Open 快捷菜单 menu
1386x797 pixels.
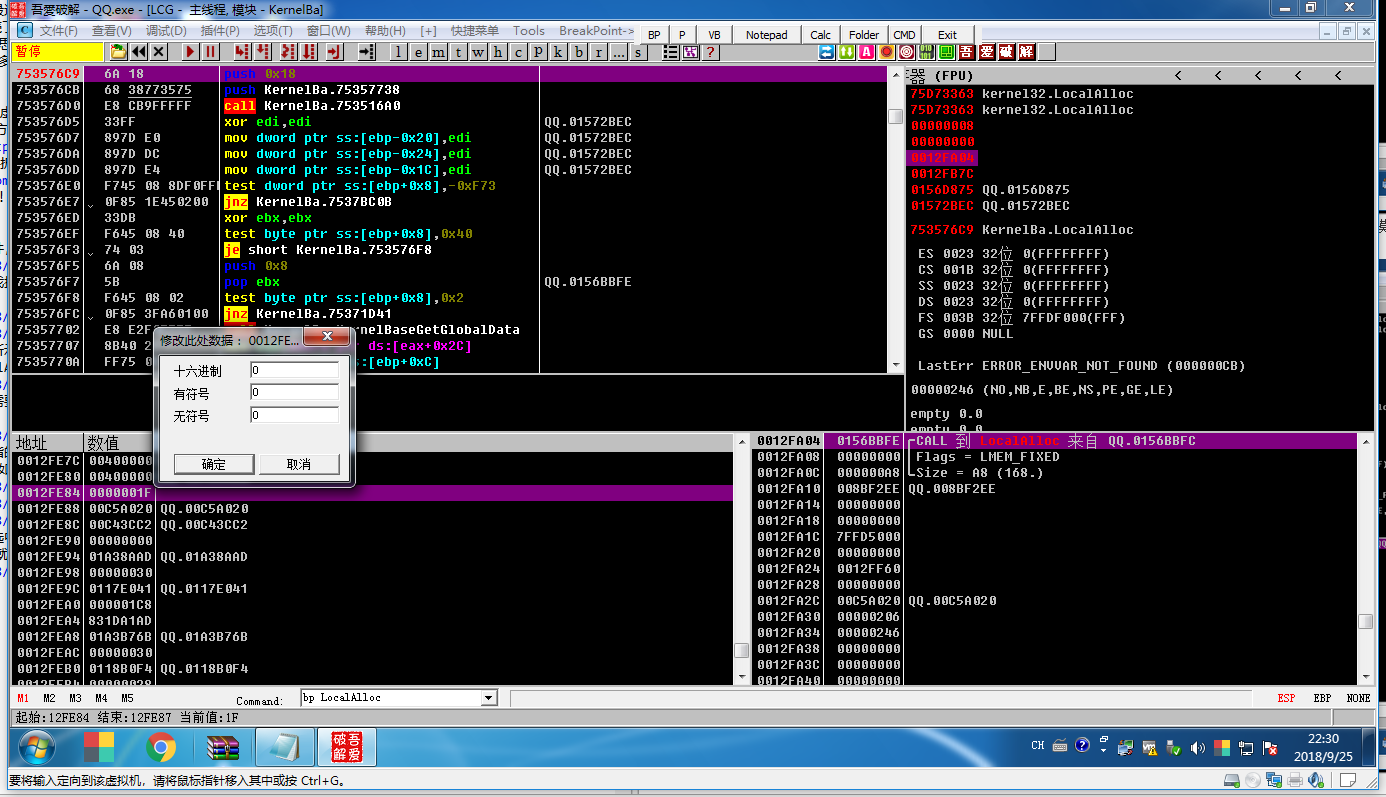click(475, 31)
